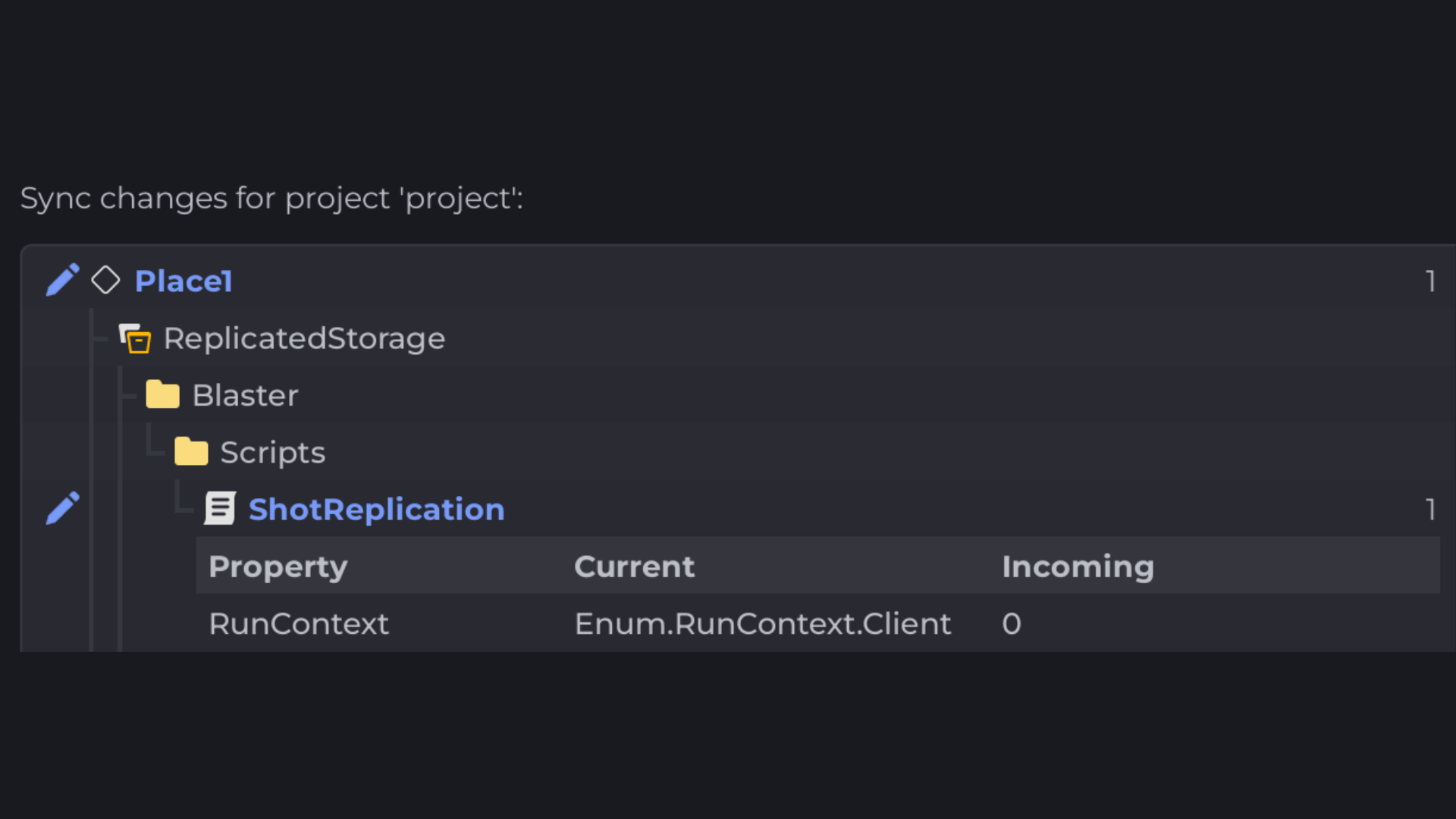Collapse the Scripts folder row
The width and height of the screenshot is (1456, 819).
pos(272,453)
